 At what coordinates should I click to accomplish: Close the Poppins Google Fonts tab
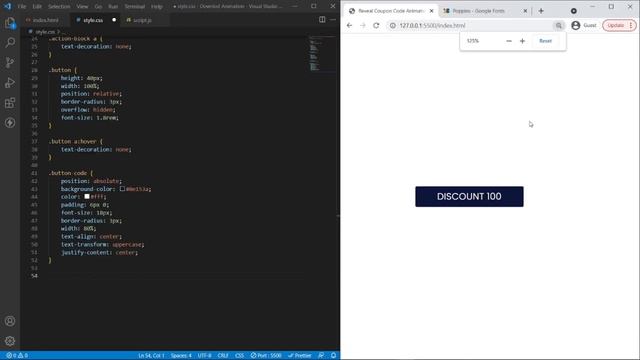point(525,11)
